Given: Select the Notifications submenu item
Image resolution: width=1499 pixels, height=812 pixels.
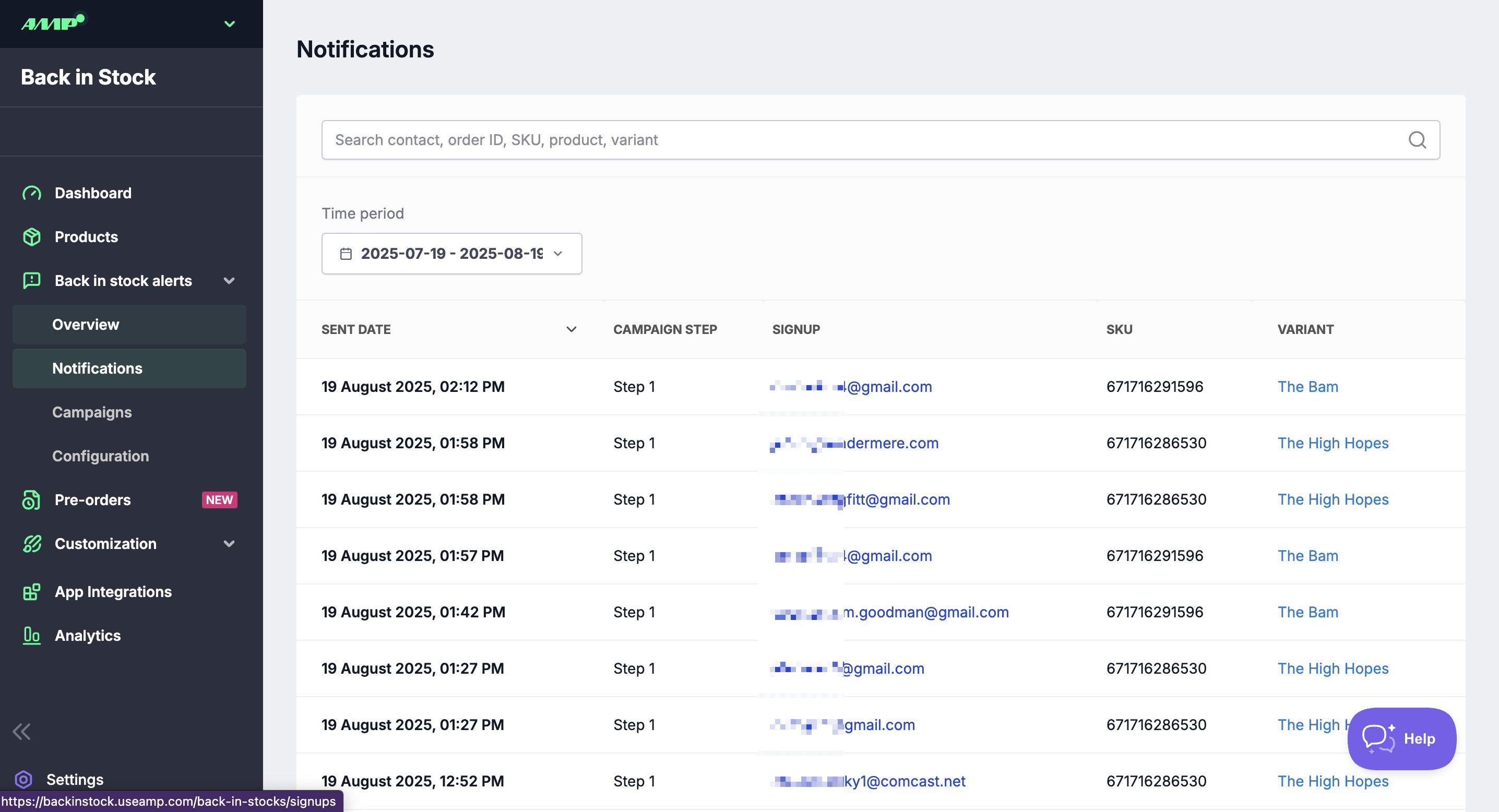Looking at the screenshot, I should (x=129, y=368).
